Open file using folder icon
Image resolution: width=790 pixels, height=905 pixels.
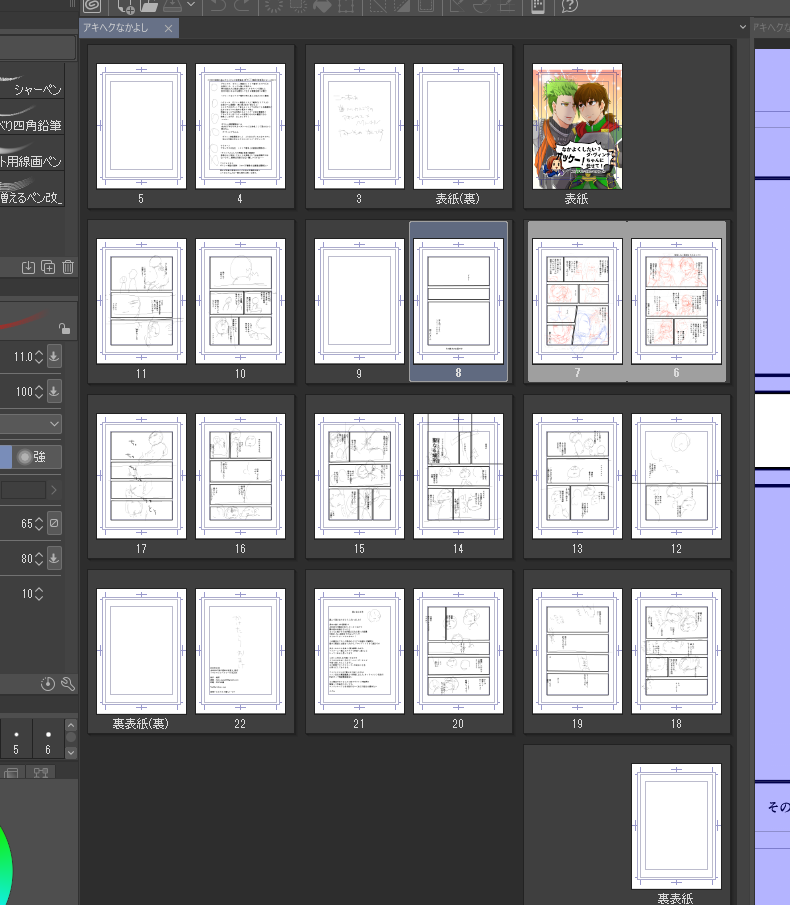pos(149,6)
